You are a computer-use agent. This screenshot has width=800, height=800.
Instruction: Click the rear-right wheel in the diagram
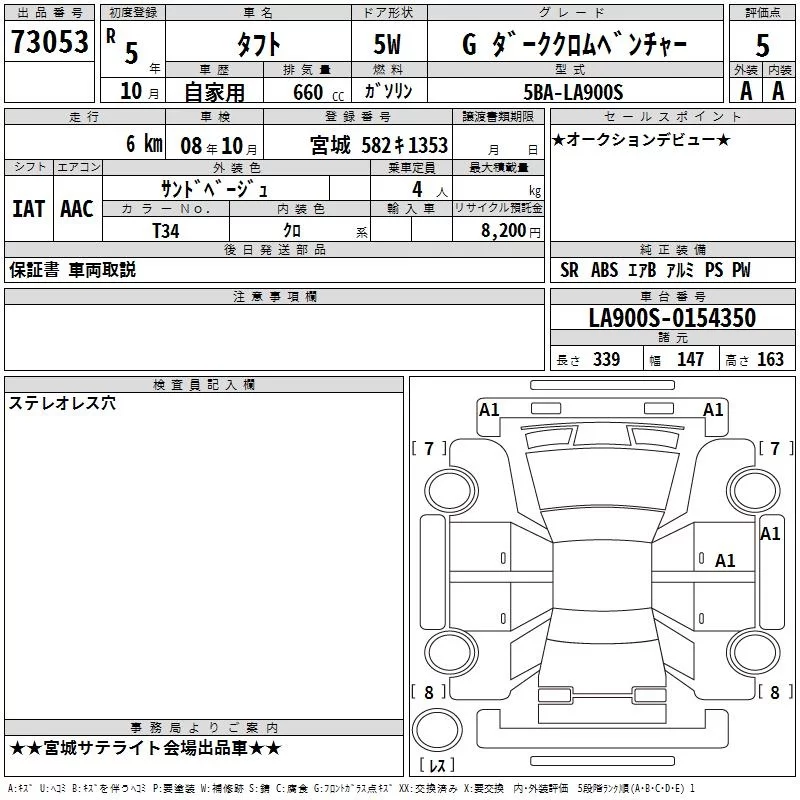pyautogui.click(x=754, y=652)
